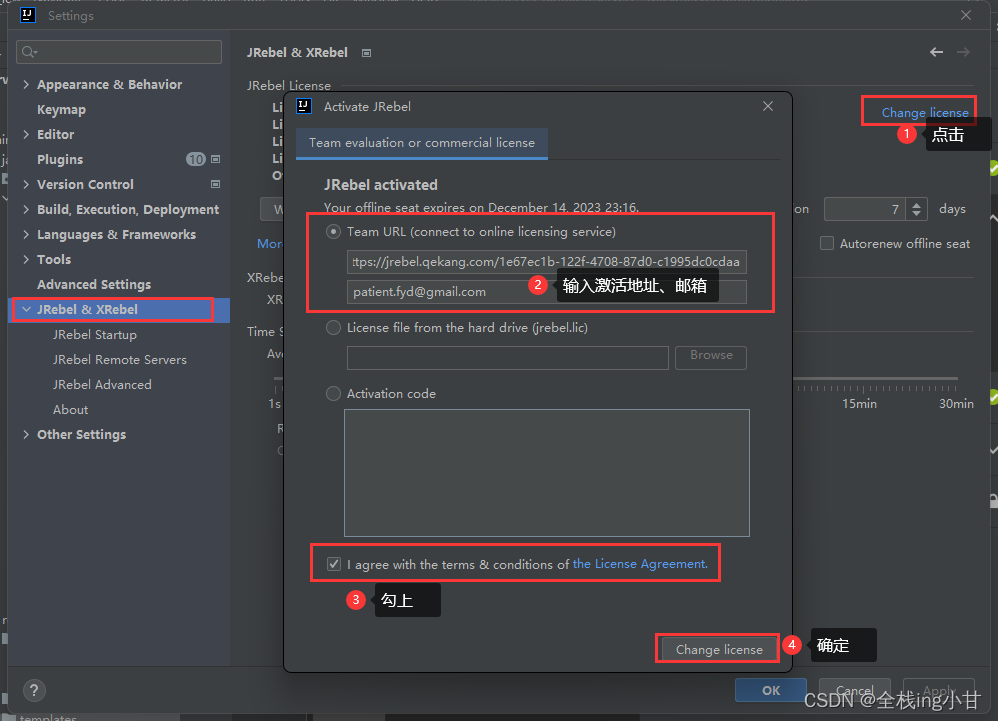Toggle the License Agreement checkbox
This screenshot has height=721, width=998.
point(334,564)
